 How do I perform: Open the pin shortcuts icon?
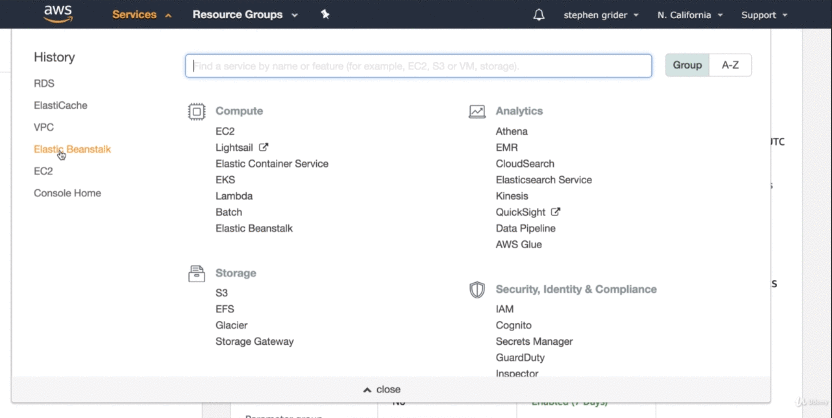coord(325,15)
